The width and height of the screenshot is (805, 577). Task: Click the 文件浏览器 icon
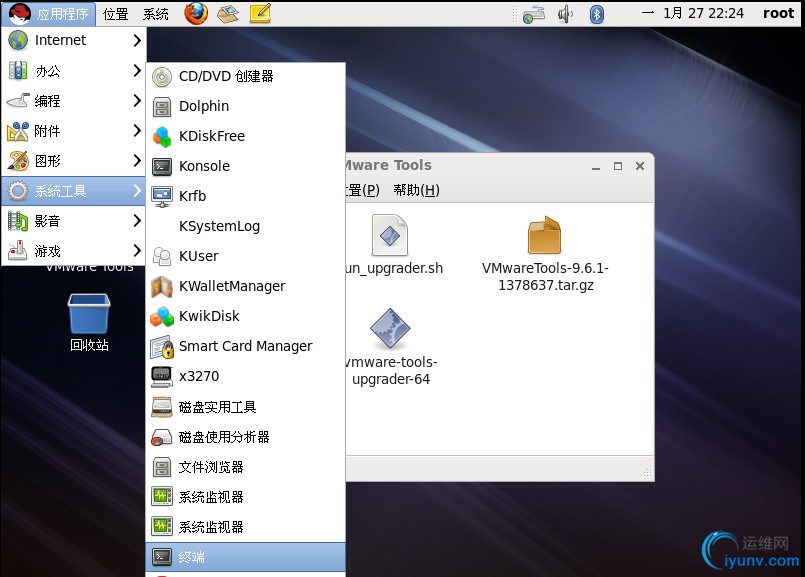162,467
